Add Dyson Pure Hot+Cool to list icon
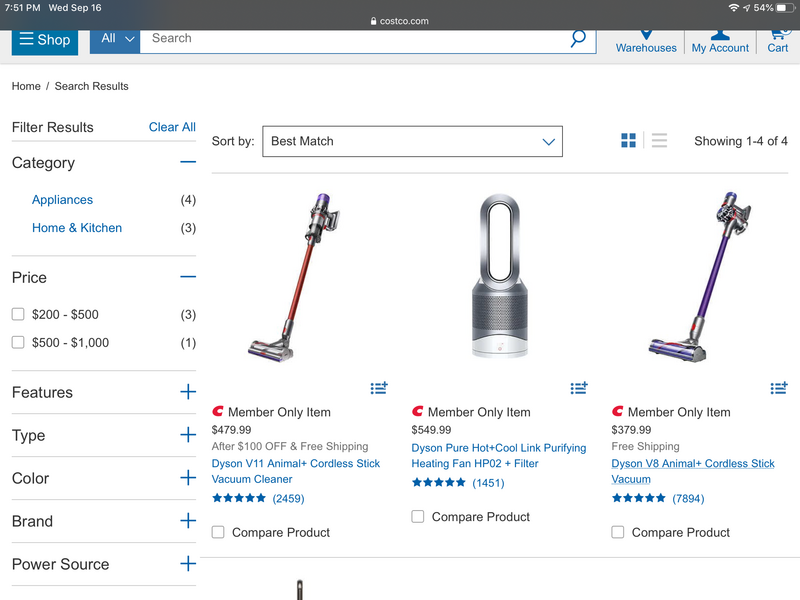Image resolution: width=800 pixels, height=600 pixels. pos(579,388)
